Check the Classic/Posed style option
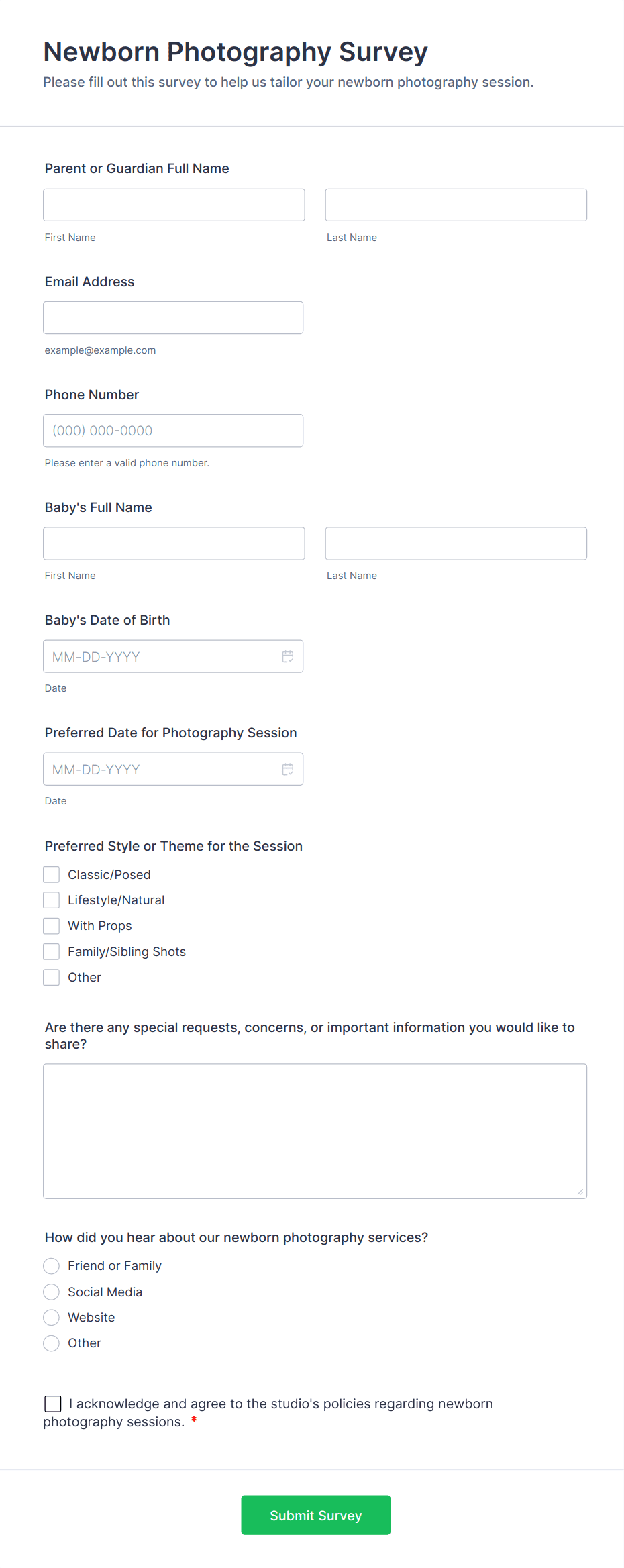This screenshot has width=624, height=1568. (x=52, y=874)
